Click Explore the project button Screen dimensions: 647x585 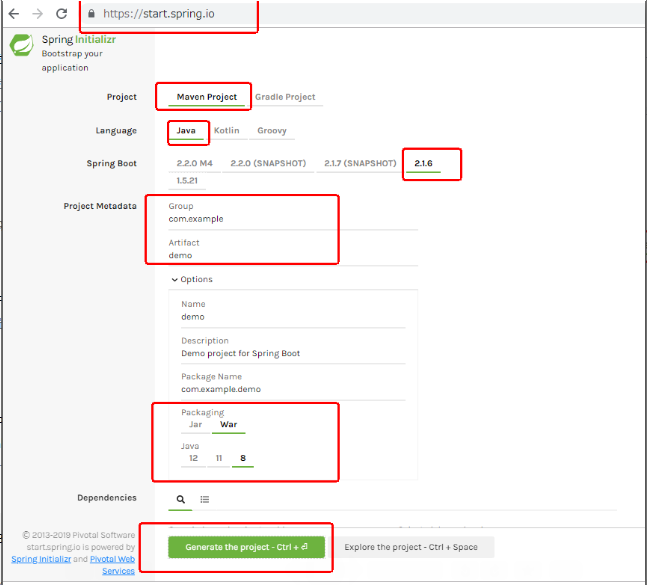(411, 547)
